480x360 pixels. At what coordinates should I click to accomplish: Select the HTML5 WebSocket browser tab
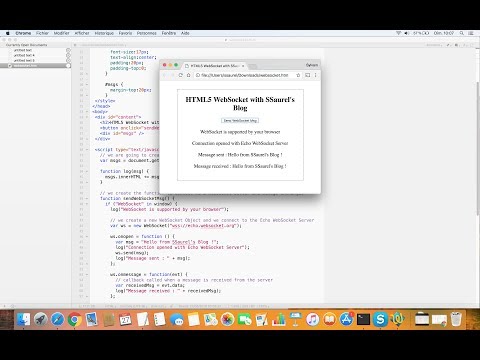point(215,66)
